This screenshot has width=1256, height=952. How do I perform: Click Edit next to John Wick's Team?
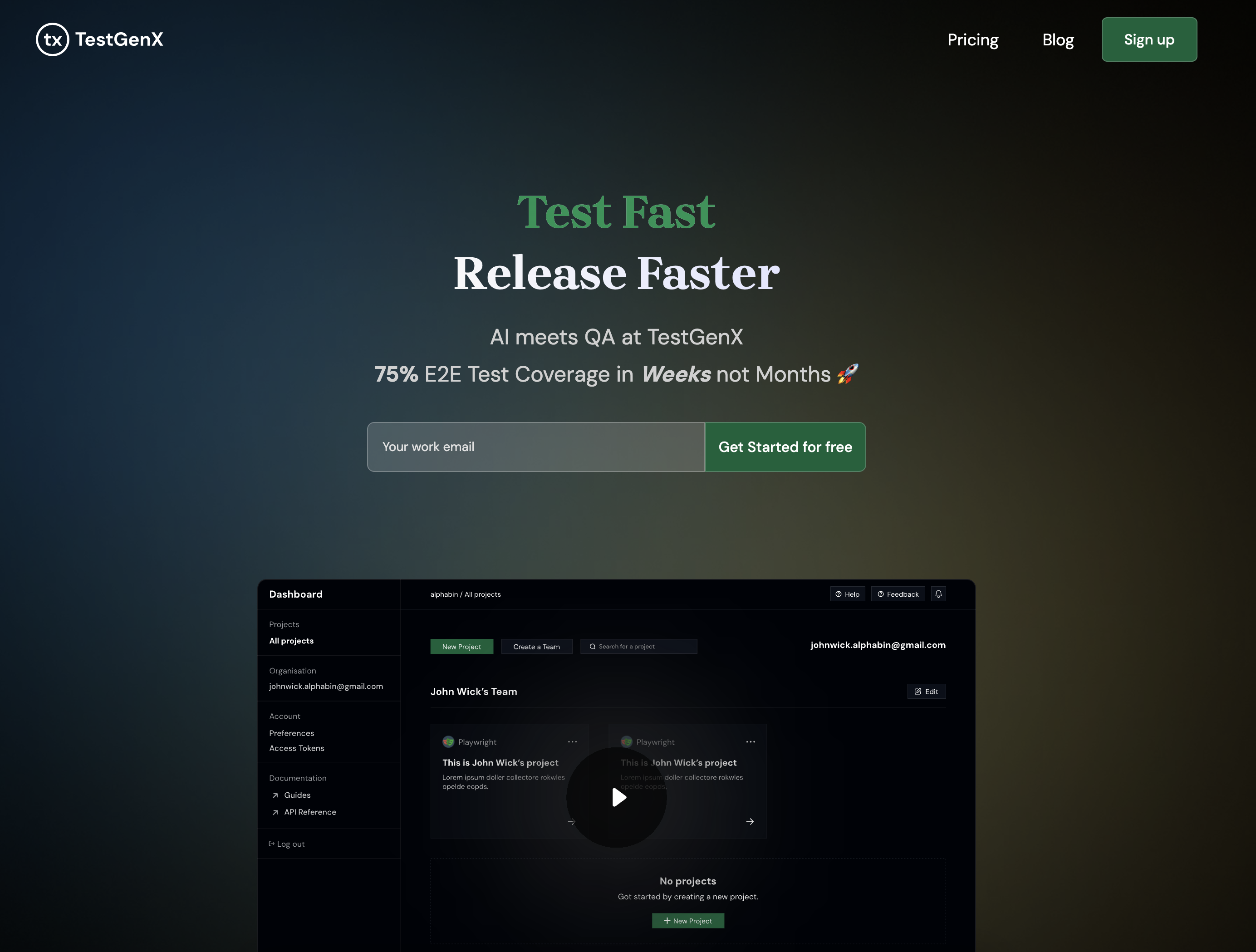tap(926, 692)
